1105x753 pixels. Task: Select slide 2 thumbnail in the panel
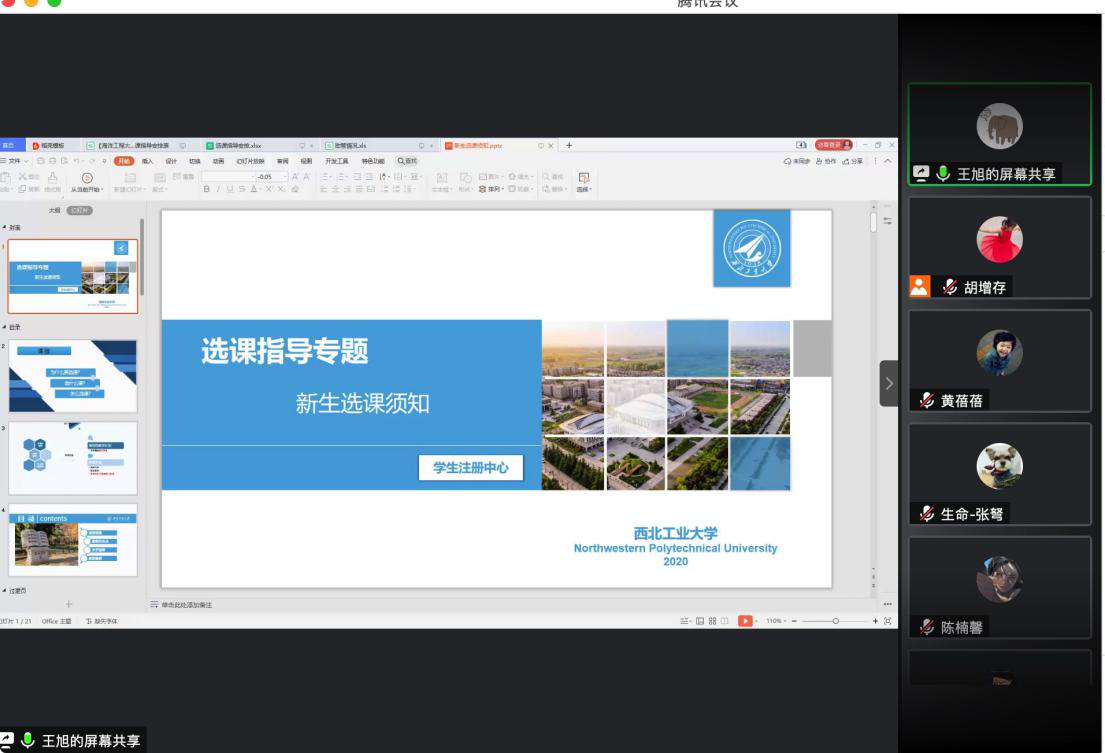pyautogui.click(x=73, y=376)
